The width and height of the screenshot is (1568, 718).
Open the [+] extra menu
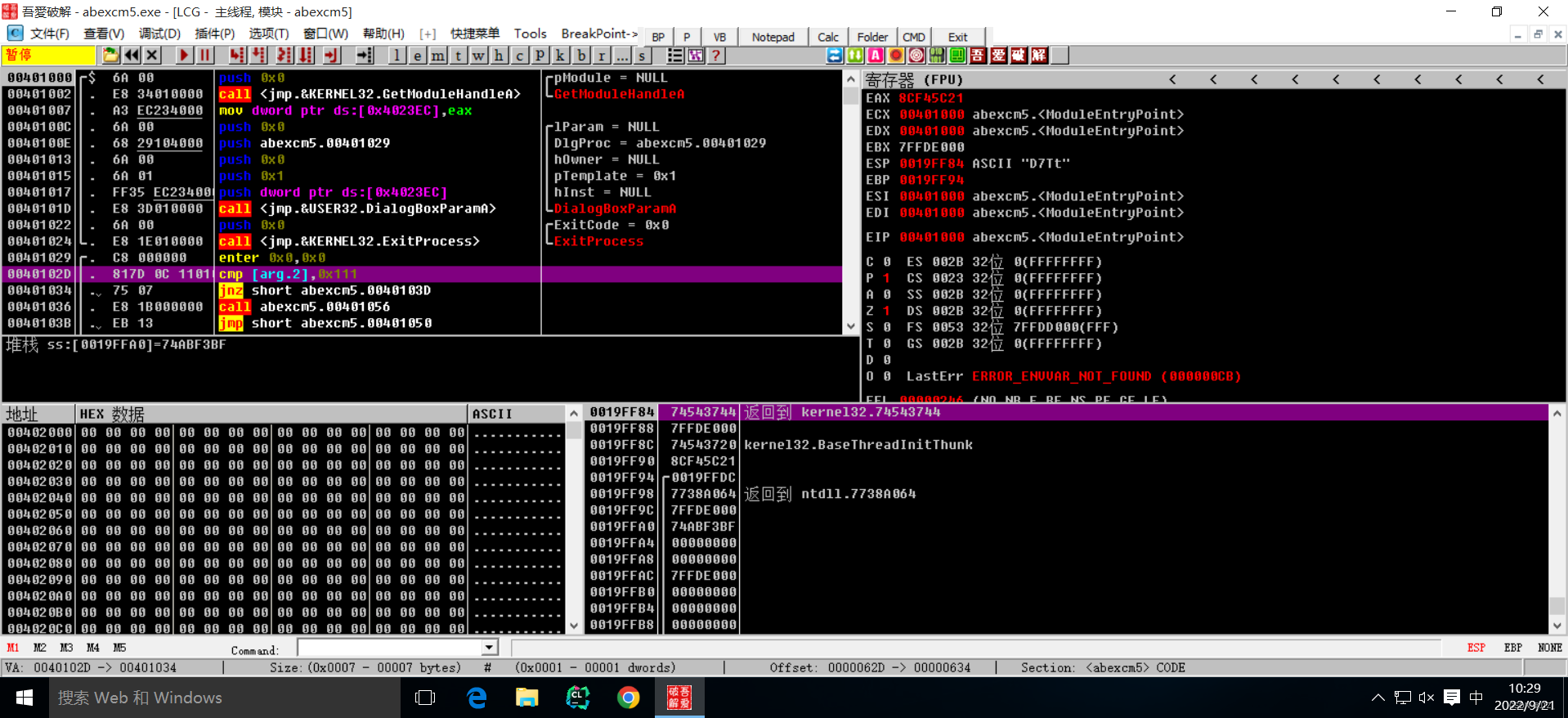(x=428, y=34)
